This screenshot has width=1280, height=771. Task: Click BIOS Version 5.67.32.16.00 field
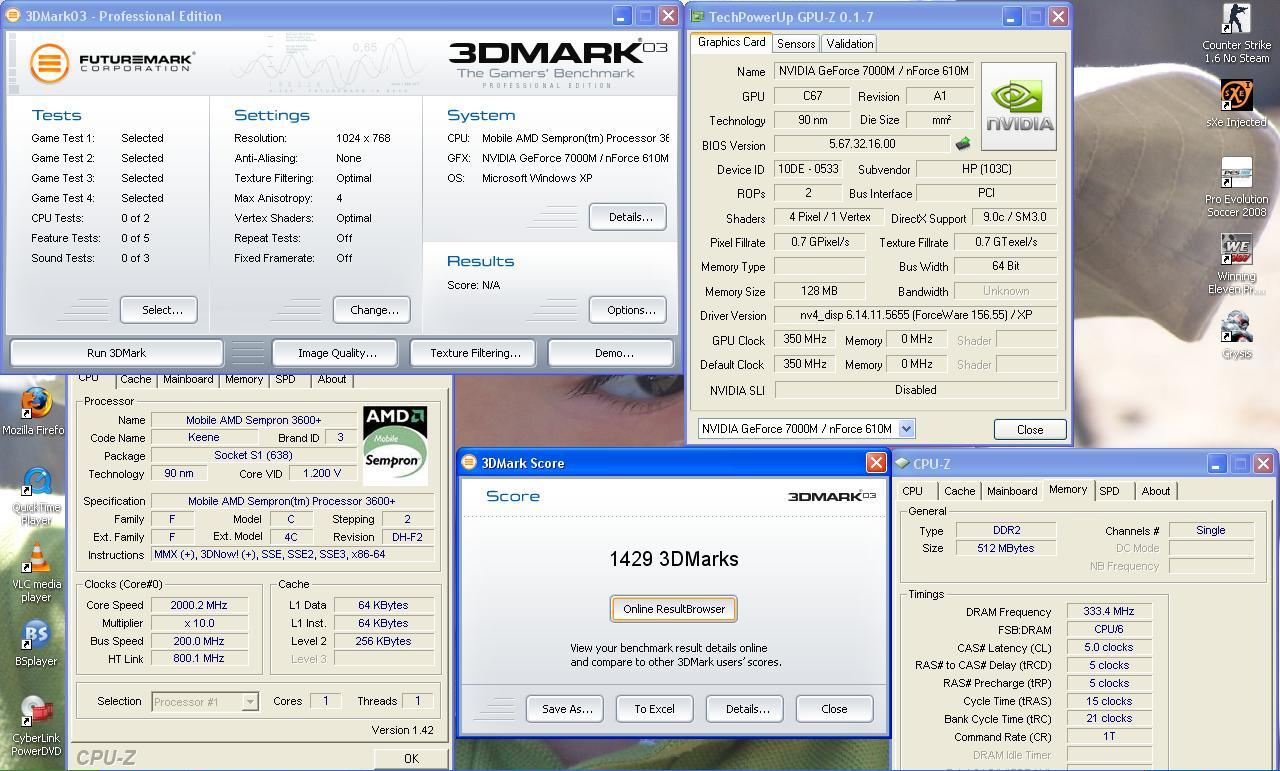tap(862, 145)
